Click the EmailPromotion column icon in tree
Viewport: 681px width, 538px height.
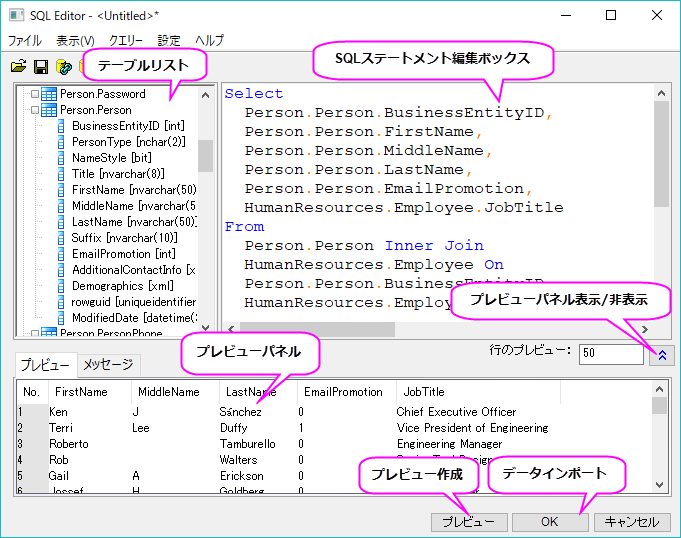tap(61, 254)
